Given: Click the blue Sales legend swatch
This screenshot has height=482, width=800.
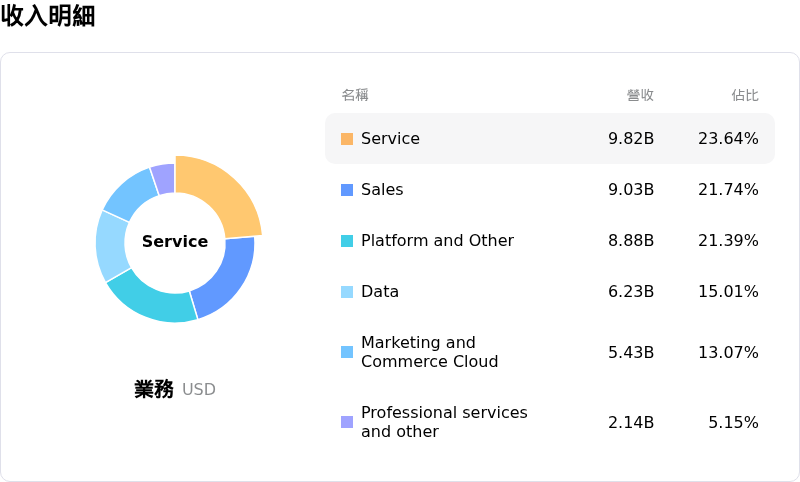Looking at the screenshot, I should [x=347, y=190].
